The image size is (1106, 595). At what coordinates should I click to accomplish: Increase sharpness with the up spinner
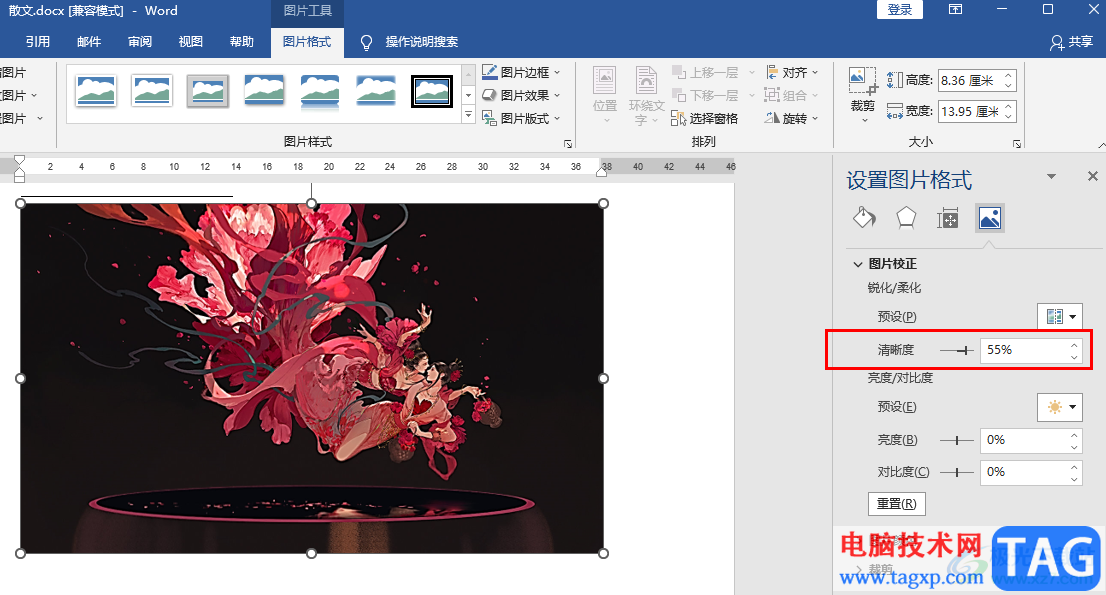click(1074, 345)
